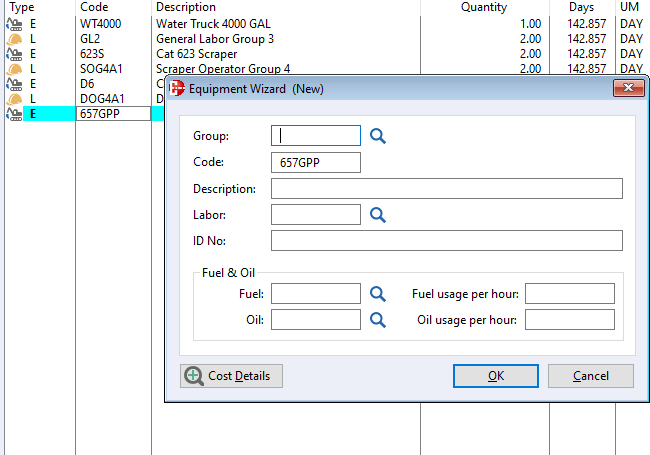Click the Description column header

pos(186,7)
